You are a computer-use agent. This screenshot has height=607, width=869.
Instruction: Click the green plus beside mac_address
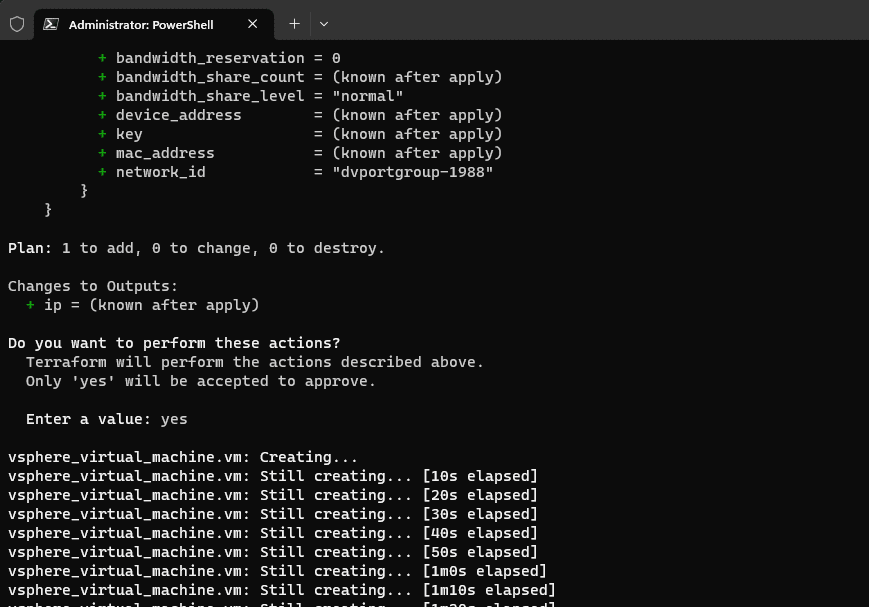point(102,153)
